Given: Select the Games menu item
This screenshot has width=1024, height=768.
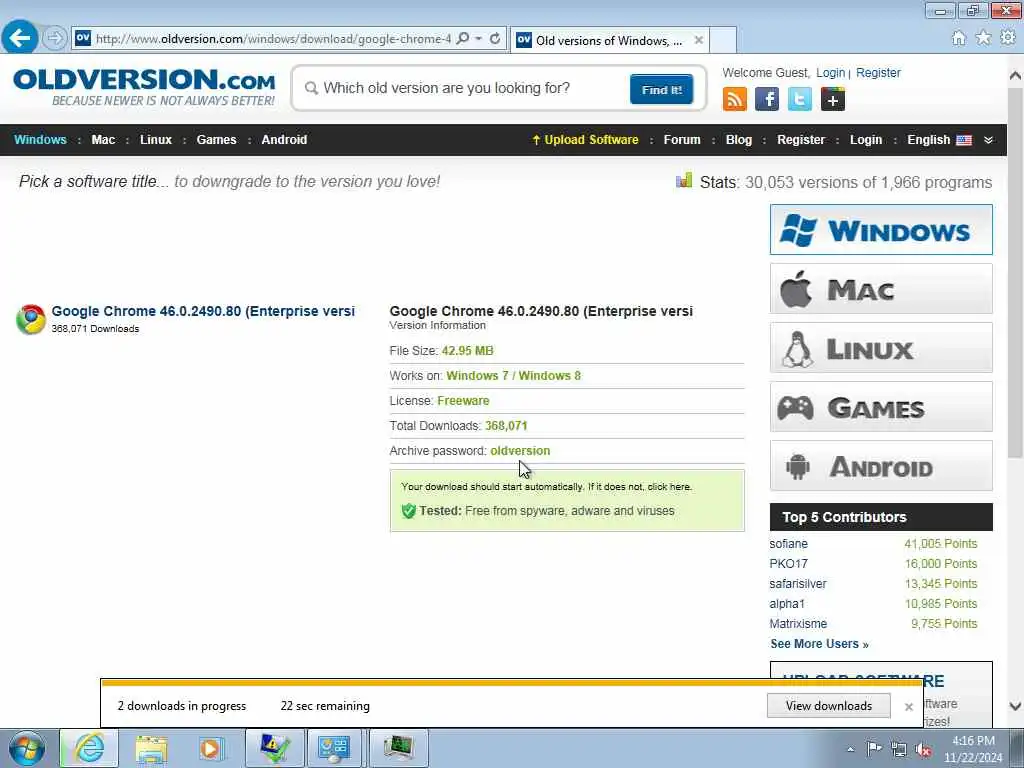Looking at the screenshot, I should tap(216, 140).
